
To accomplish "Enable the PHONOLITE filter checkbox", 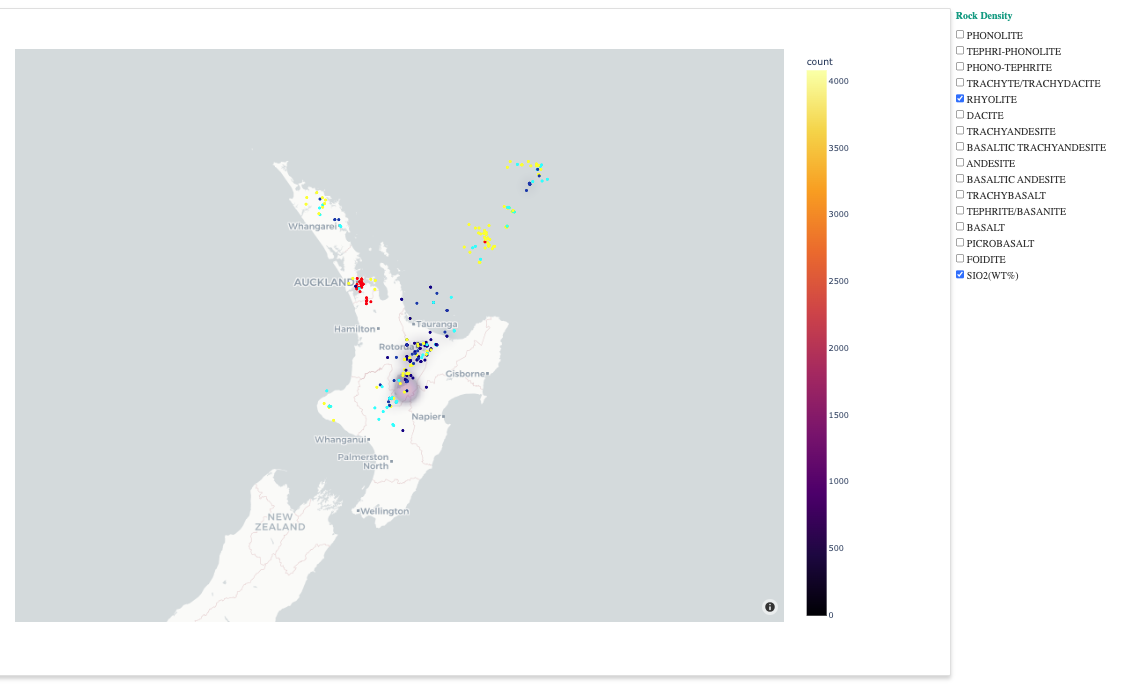I will [959, 33].
